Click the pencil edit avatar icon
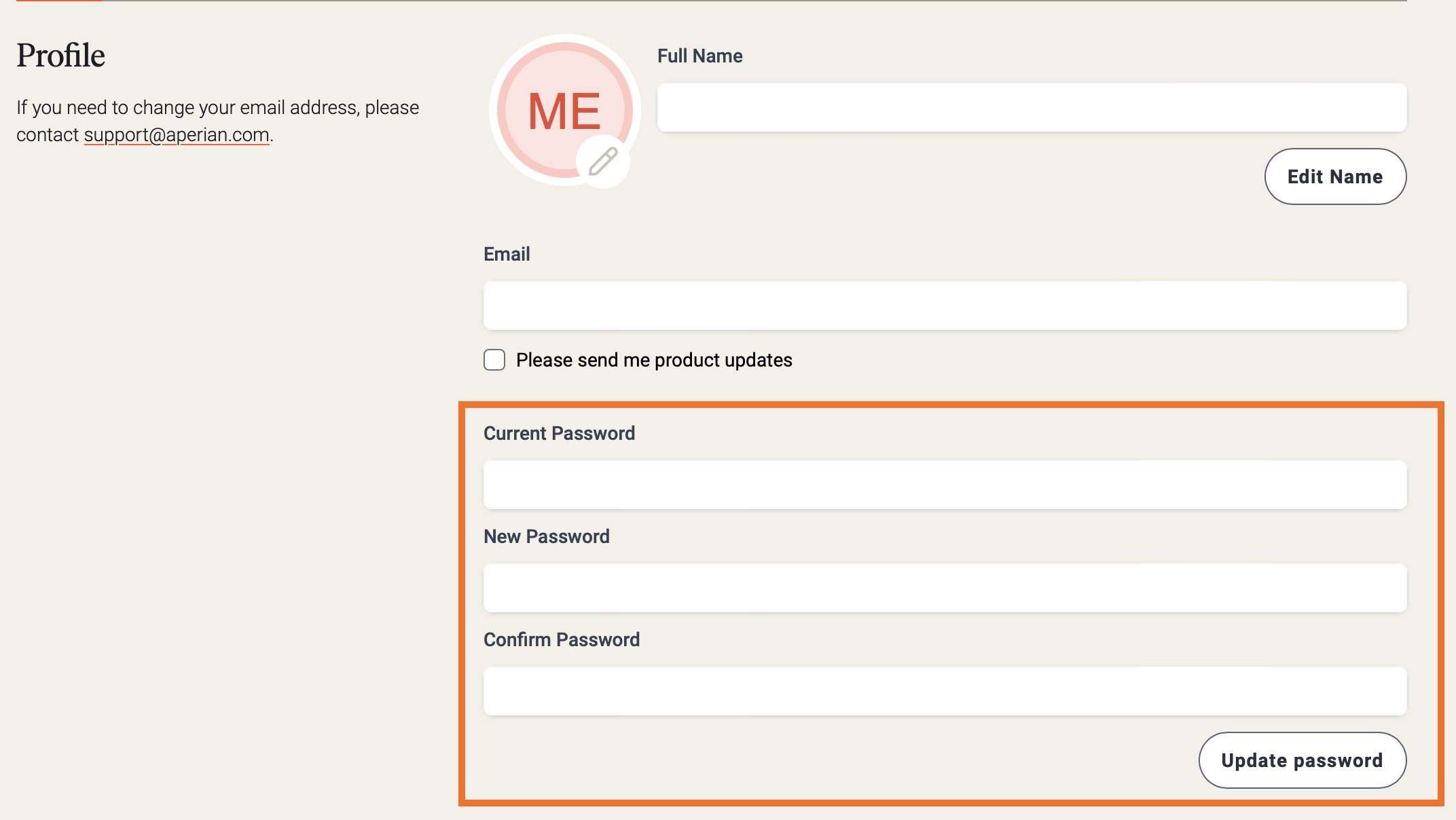The height and width of the screenshot is (820, 1456). [x=603, y=162]
